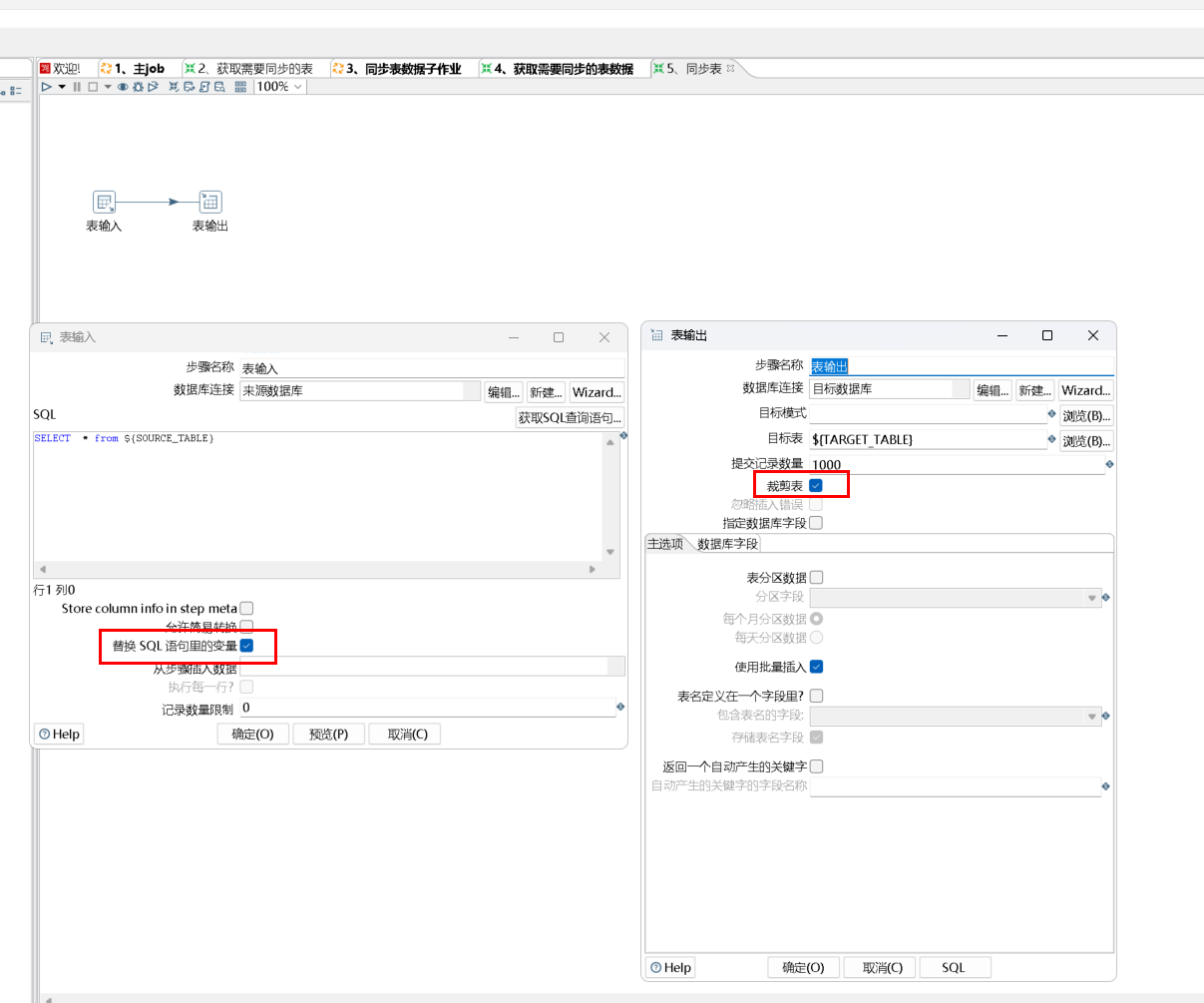
Task: Pause the transformation using the pause icon
Action: tap(76, 88)
